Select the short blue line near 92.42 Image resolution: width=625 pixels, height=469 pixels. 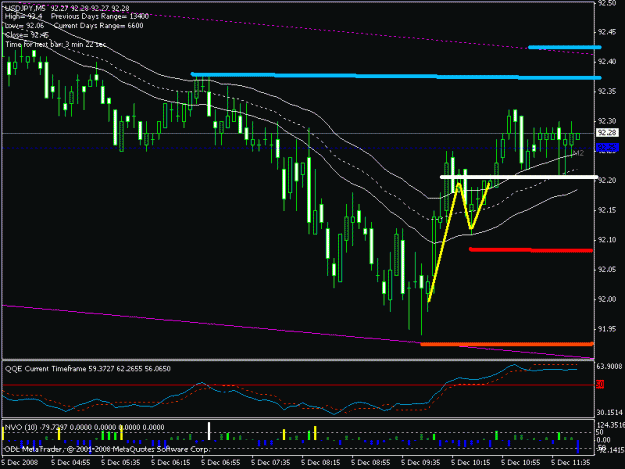click(x=564, y=47)
